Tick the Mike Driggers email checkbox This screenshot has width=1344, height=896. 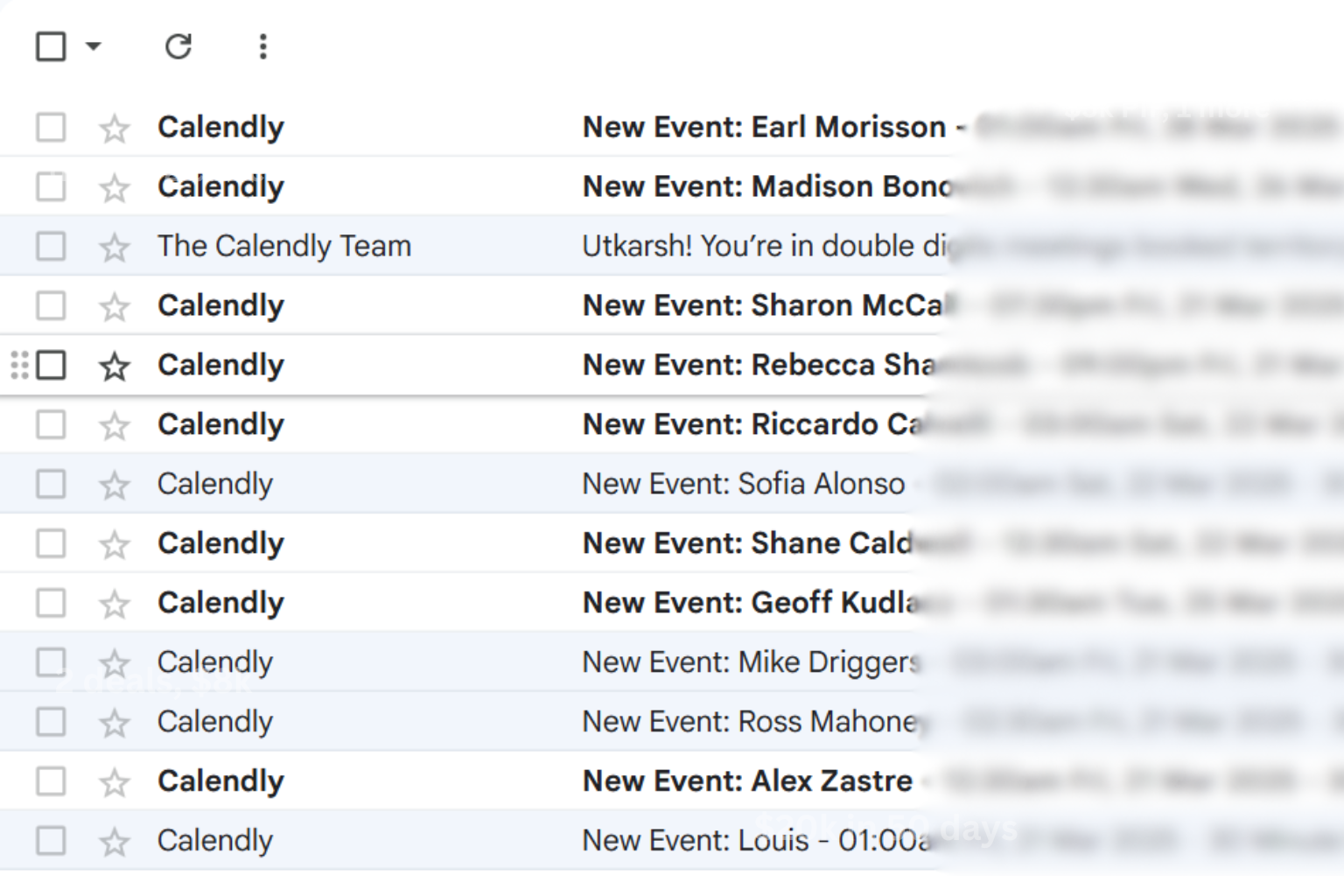[x=51, y=662]
